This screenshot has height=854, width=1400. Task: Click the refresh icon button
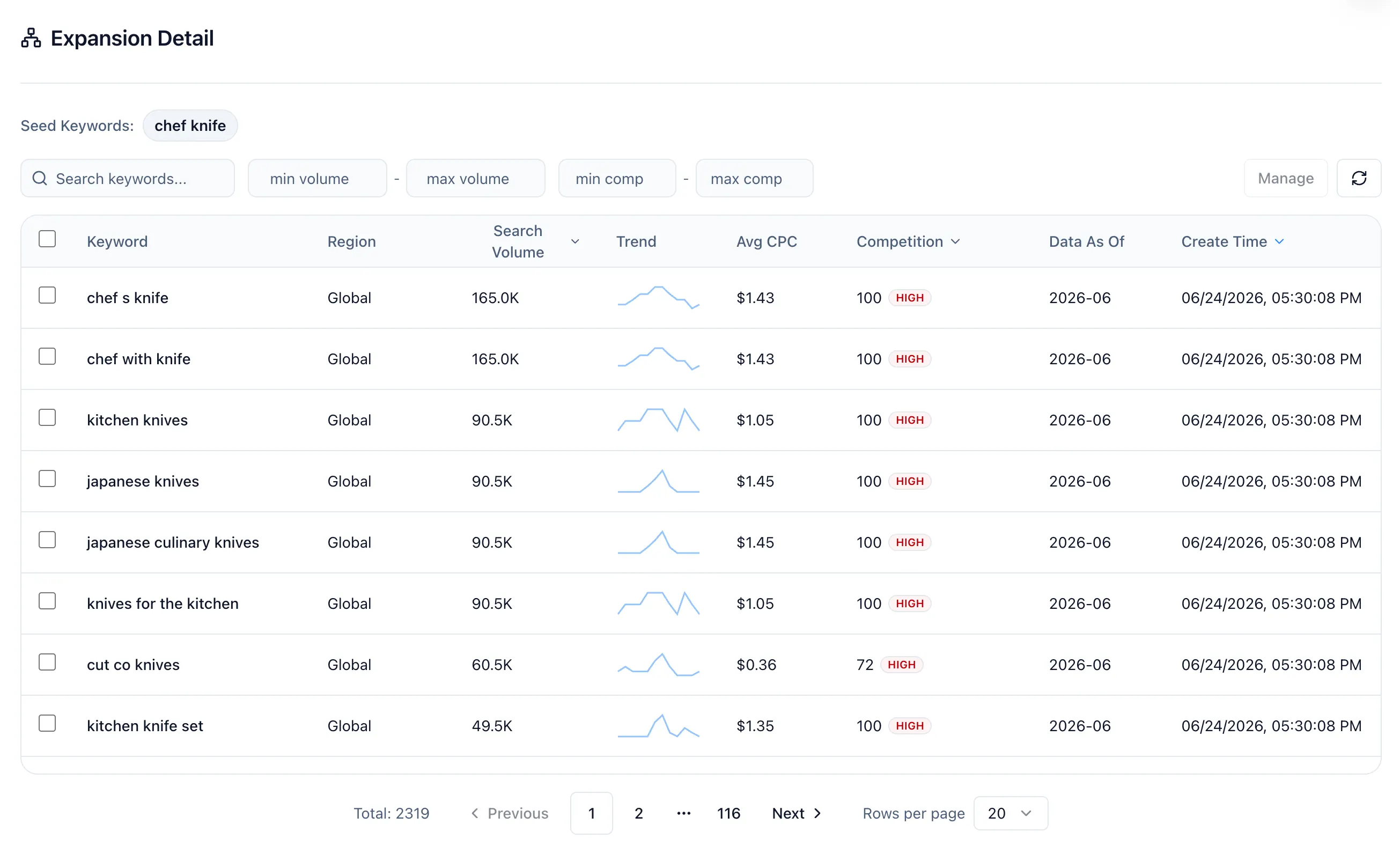(1359, 179)
